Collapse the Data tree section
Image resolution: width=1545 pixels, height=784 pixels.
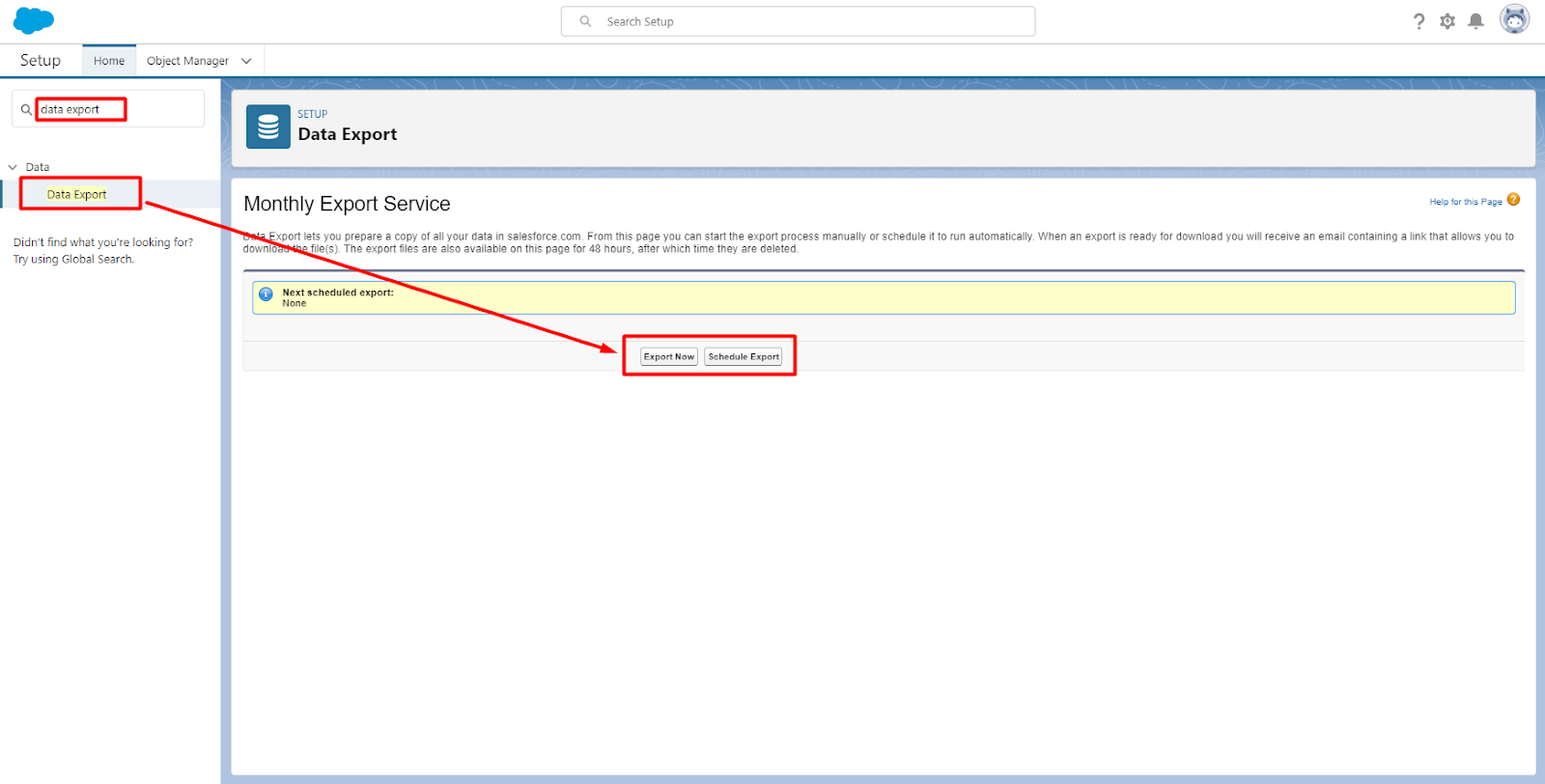pos(13,167)
